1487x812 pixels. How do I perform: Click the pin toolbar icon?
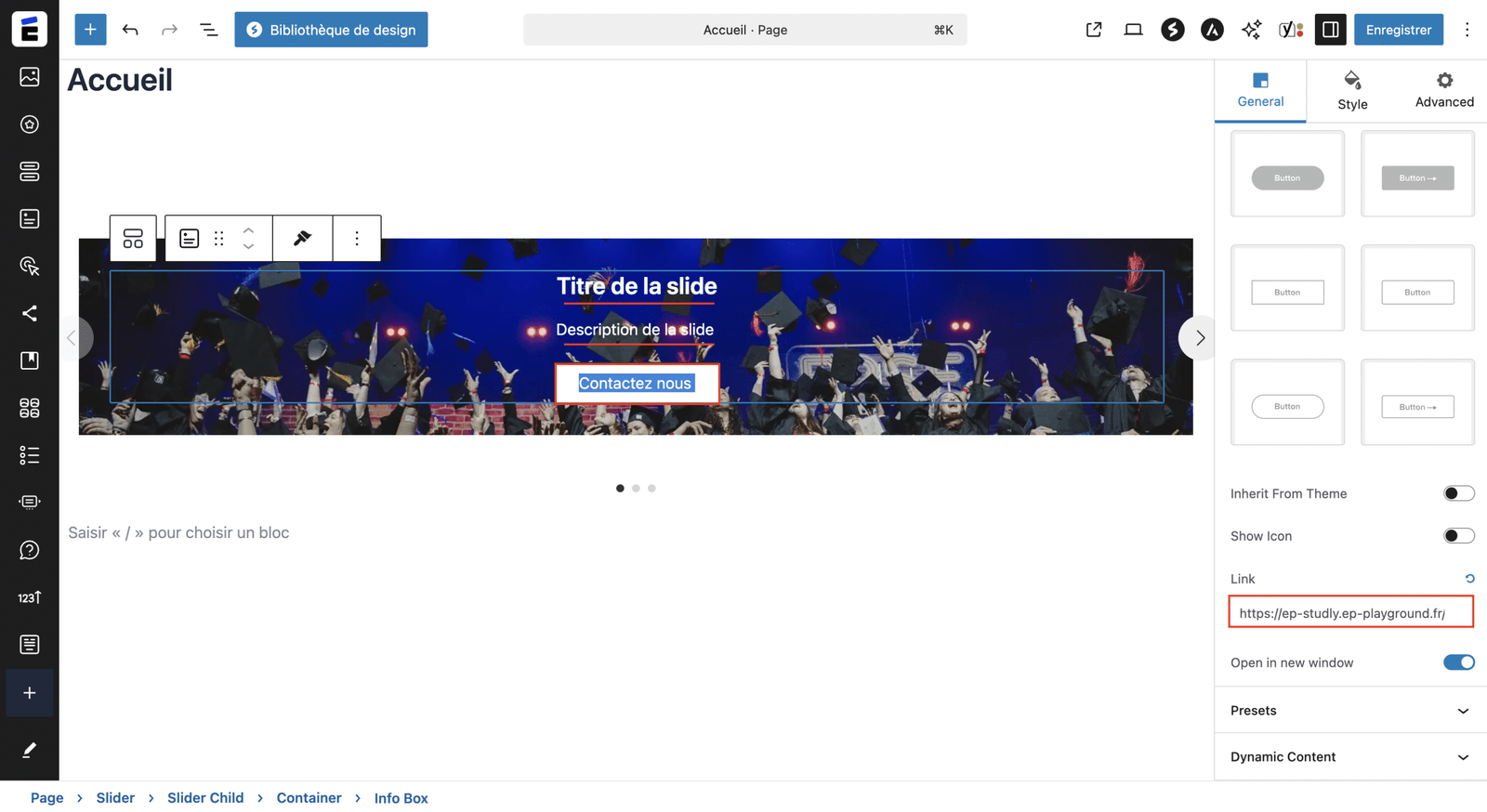coord(302,239)
